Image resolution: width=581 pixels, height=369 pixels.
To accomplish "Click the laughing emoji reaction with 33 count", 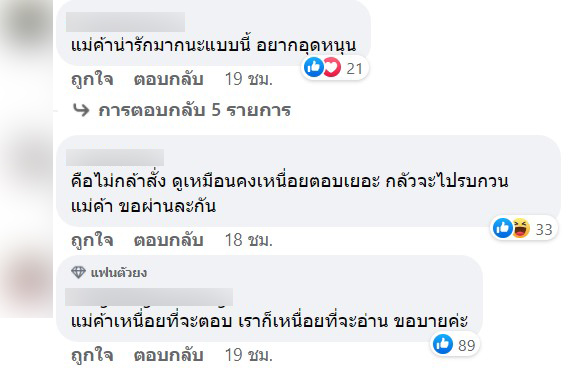I will (521, 228).
